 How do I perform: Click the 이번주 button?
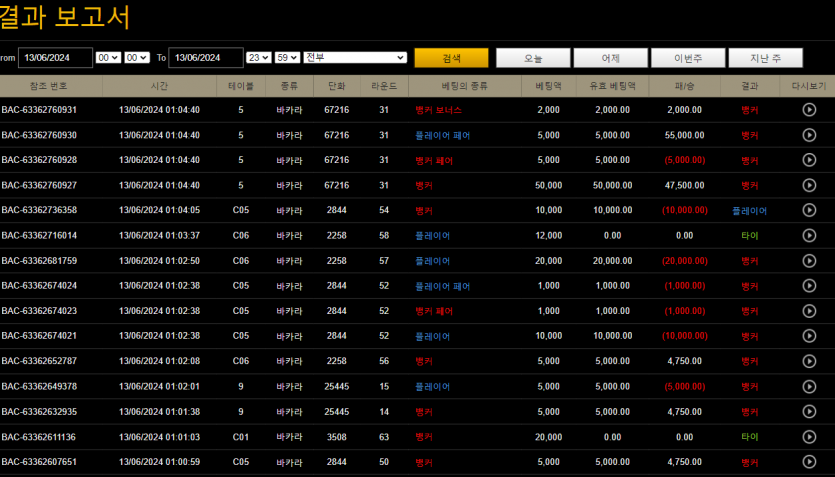(688, 58)
